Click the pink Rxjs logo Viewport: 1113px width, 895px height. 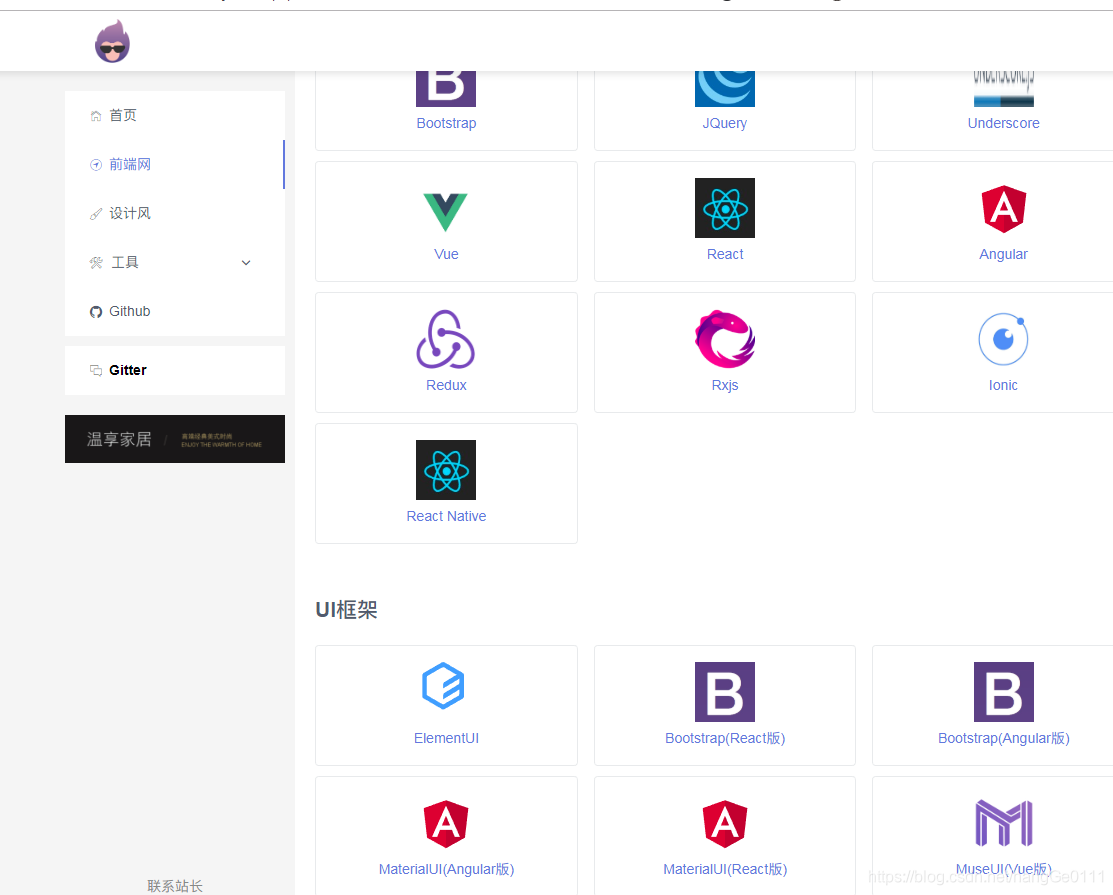pyautogui.click(x=725, y=339)
